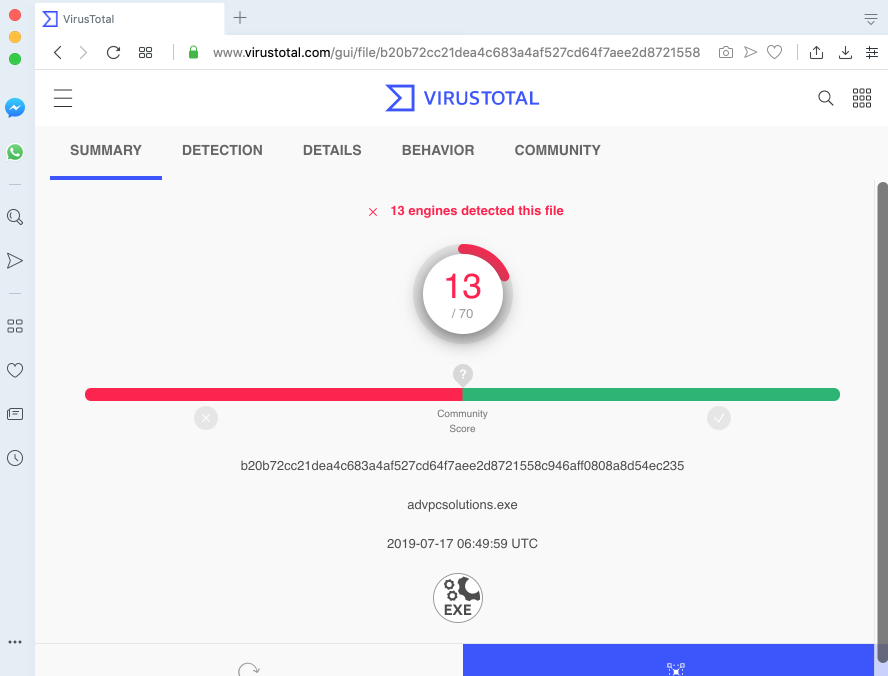Screen dimensions: 888x676
Task: Click the 13/70 detection gauge
Action: (x=463, y=294)
